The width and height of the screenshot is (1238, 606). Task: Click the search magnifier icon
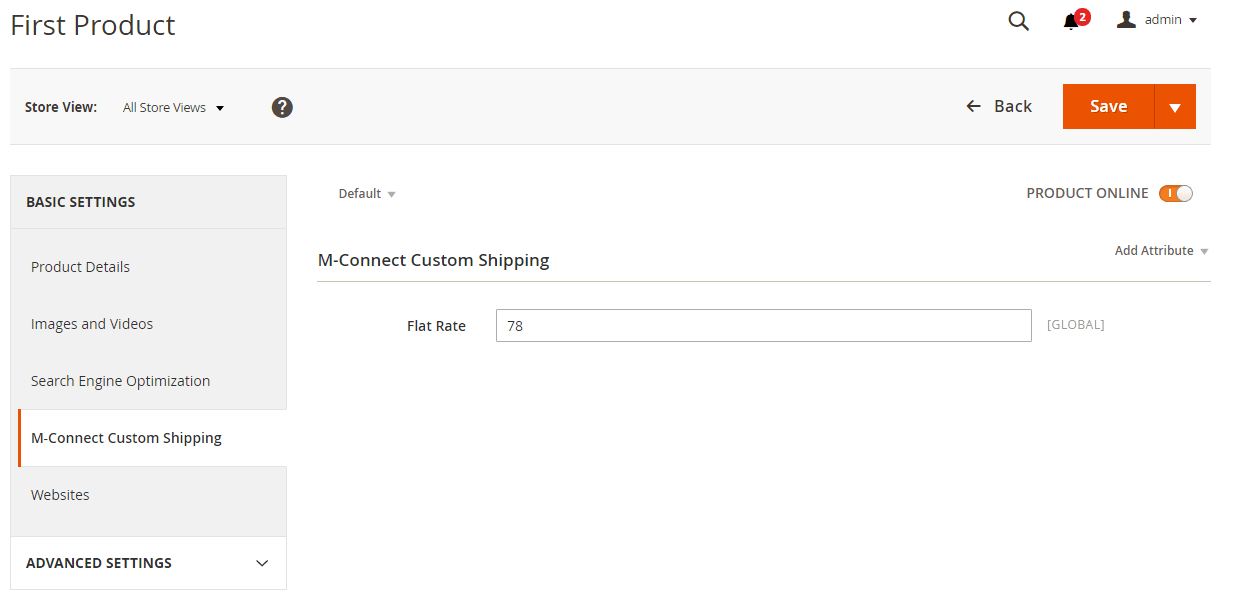pyautogui.click(x=1018, y=21)
